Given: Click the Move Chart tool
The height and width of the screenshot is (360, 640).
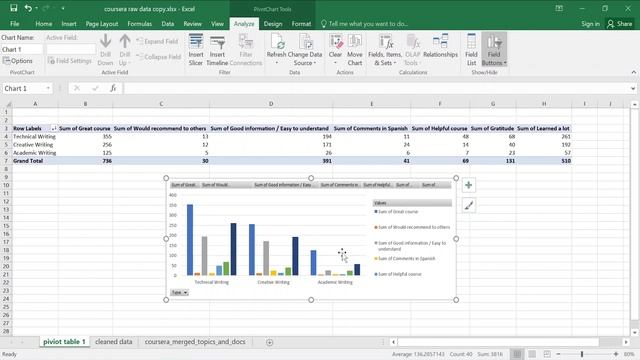Looking at the screenshot, I should [355, 49].
